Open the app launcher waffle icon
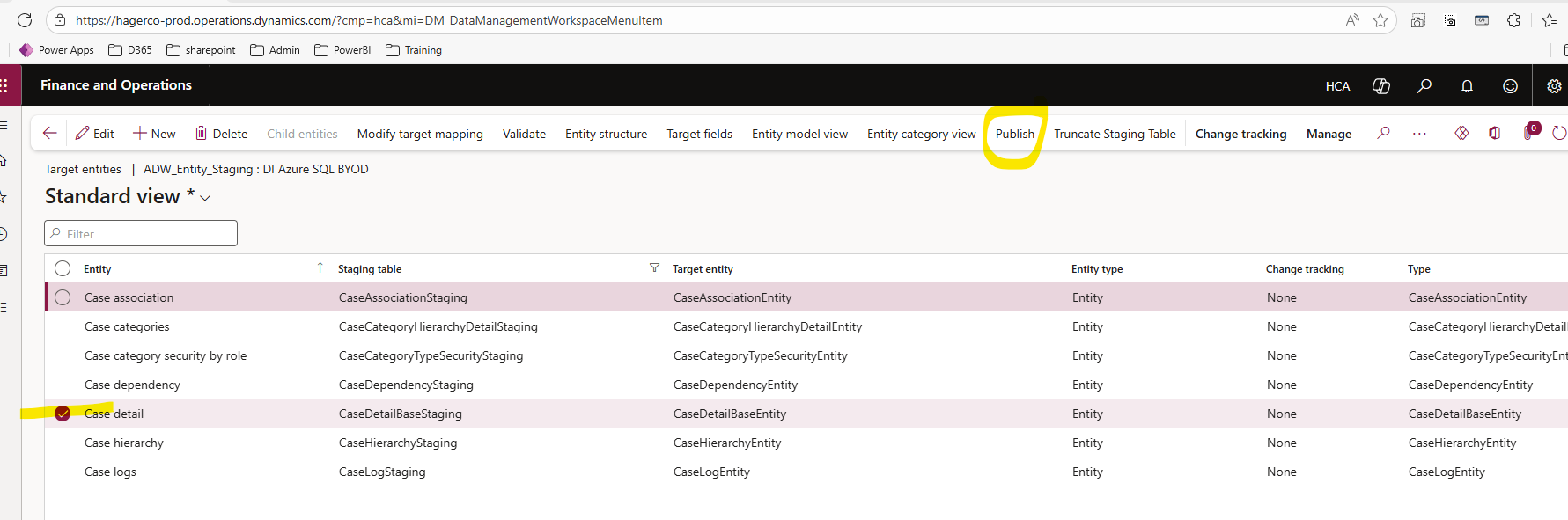This screenshot has height=520, width=1568. (x=4, y=85)
